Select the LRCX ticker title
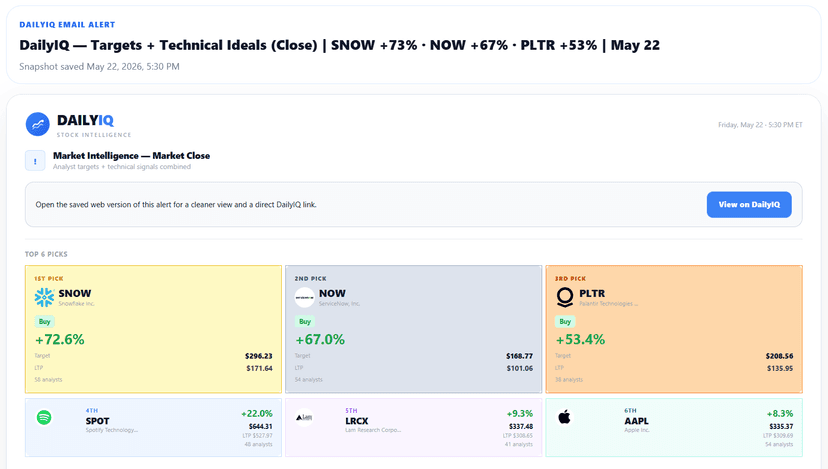This screenshot has width=828, height=469. [x=357, y=421]
